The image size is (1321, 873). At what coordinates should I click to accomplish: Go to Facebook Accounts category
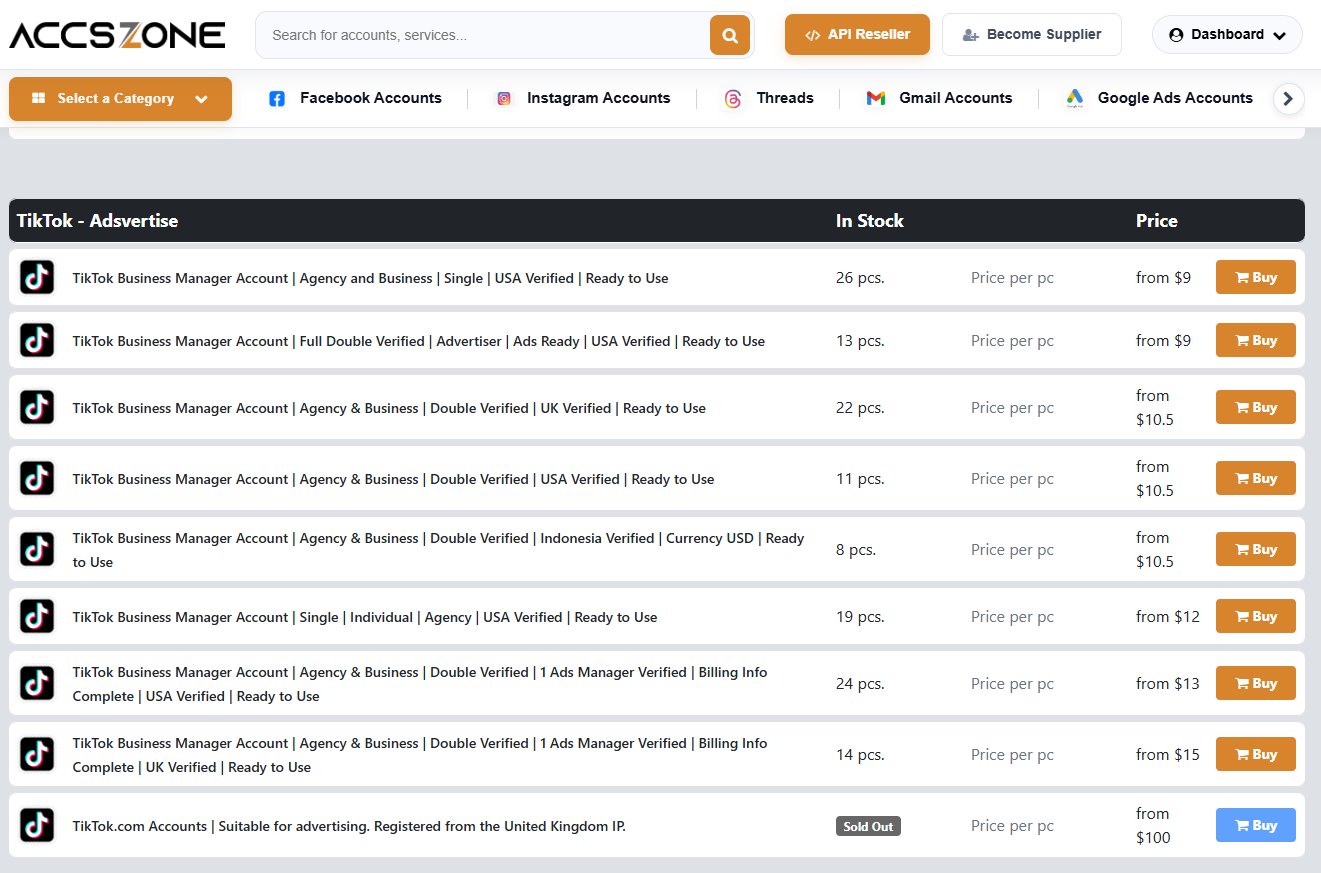[370, 98]
